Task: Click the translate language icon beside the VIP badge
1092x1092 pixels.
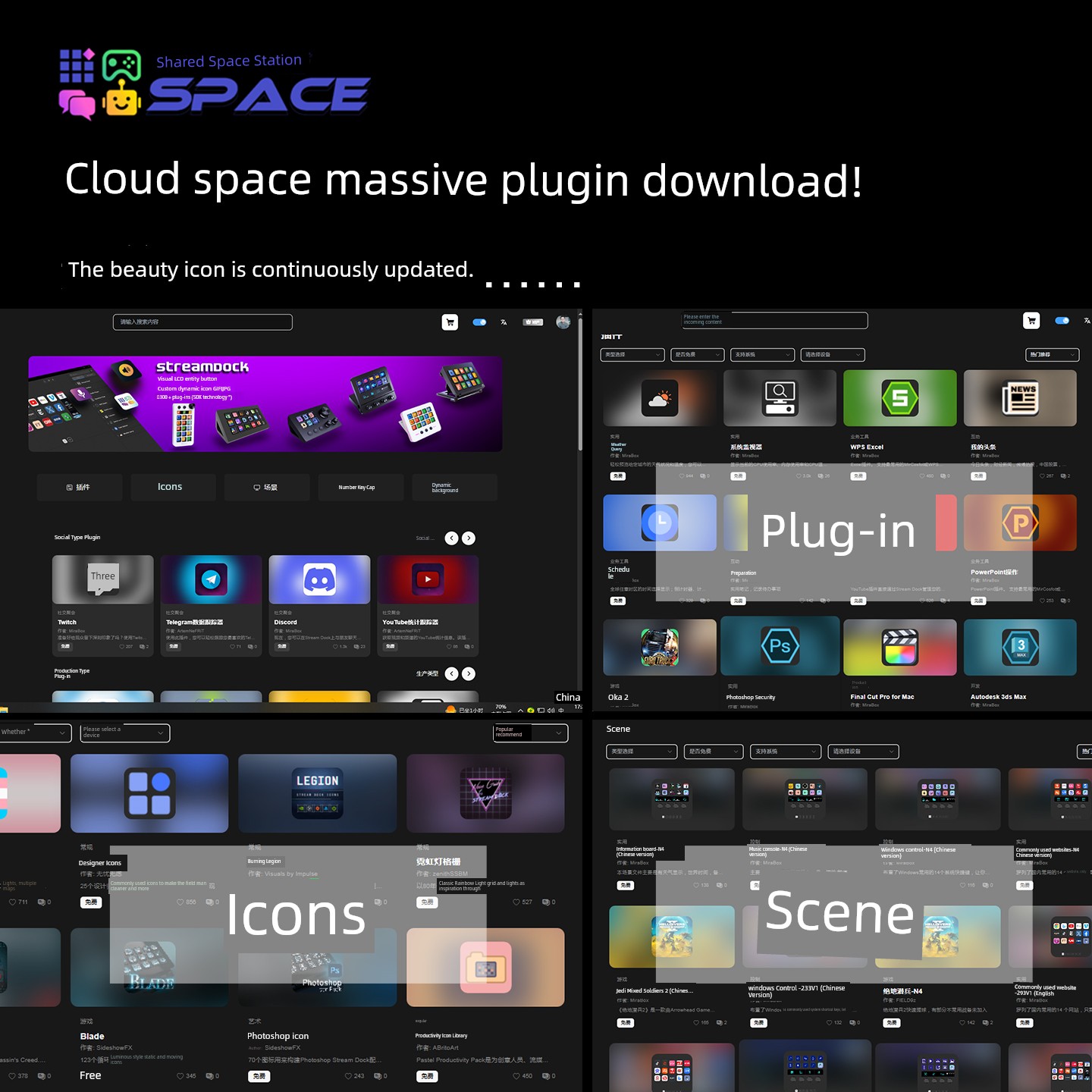Action: pyautogui.click(x=504, y=322)
